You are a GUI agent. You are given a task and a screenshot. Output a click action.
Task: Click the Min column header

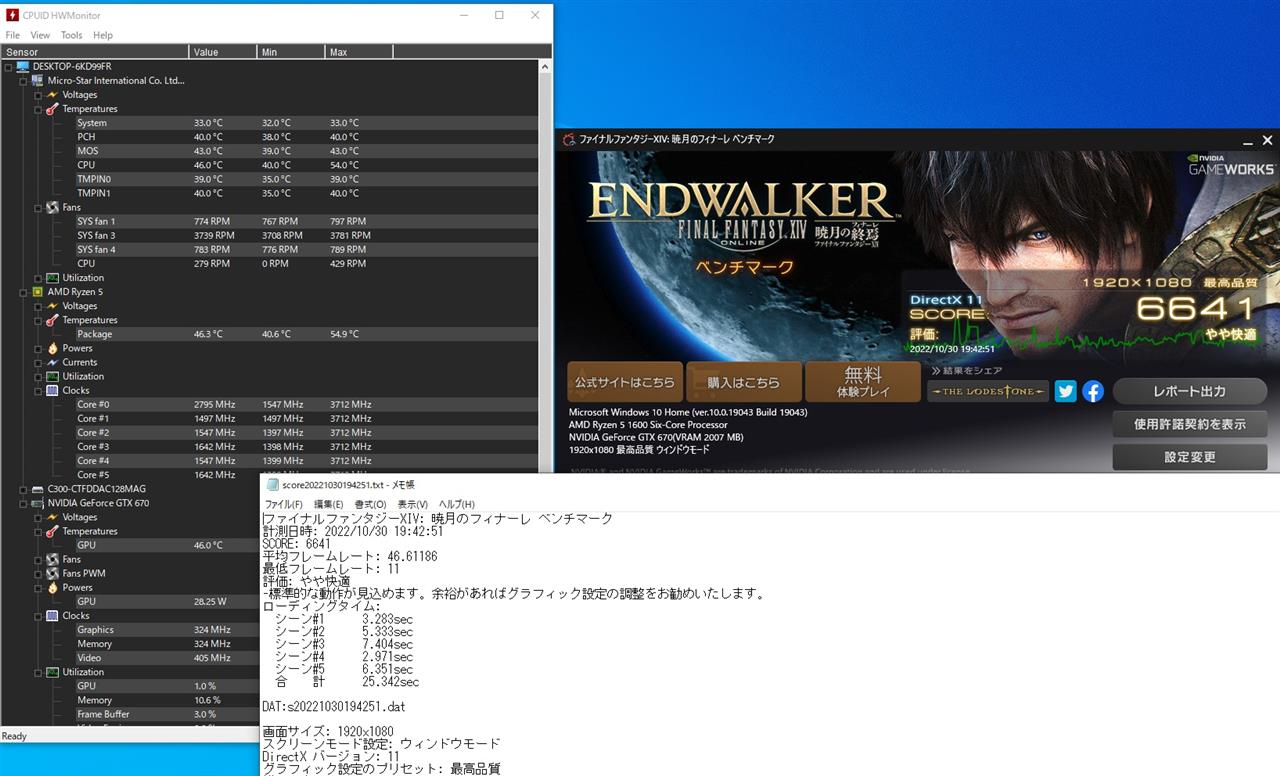coord(290,52)
